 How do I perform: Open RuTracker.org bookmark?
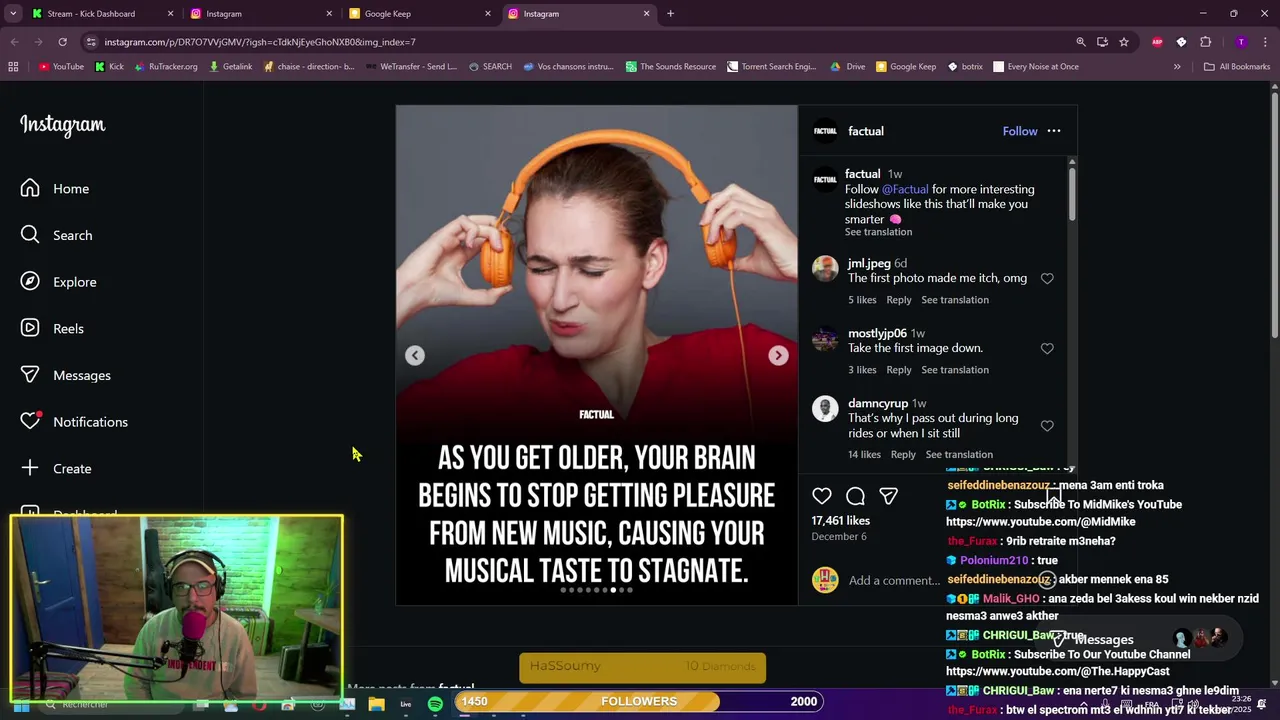pos(165,67)
